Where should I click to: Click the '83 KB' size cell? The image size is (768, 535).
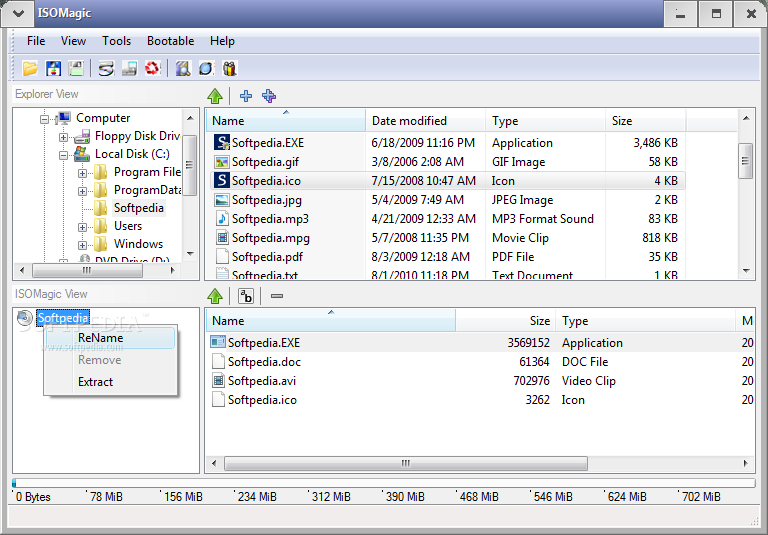pyautogui.click(x=663, y=219)
